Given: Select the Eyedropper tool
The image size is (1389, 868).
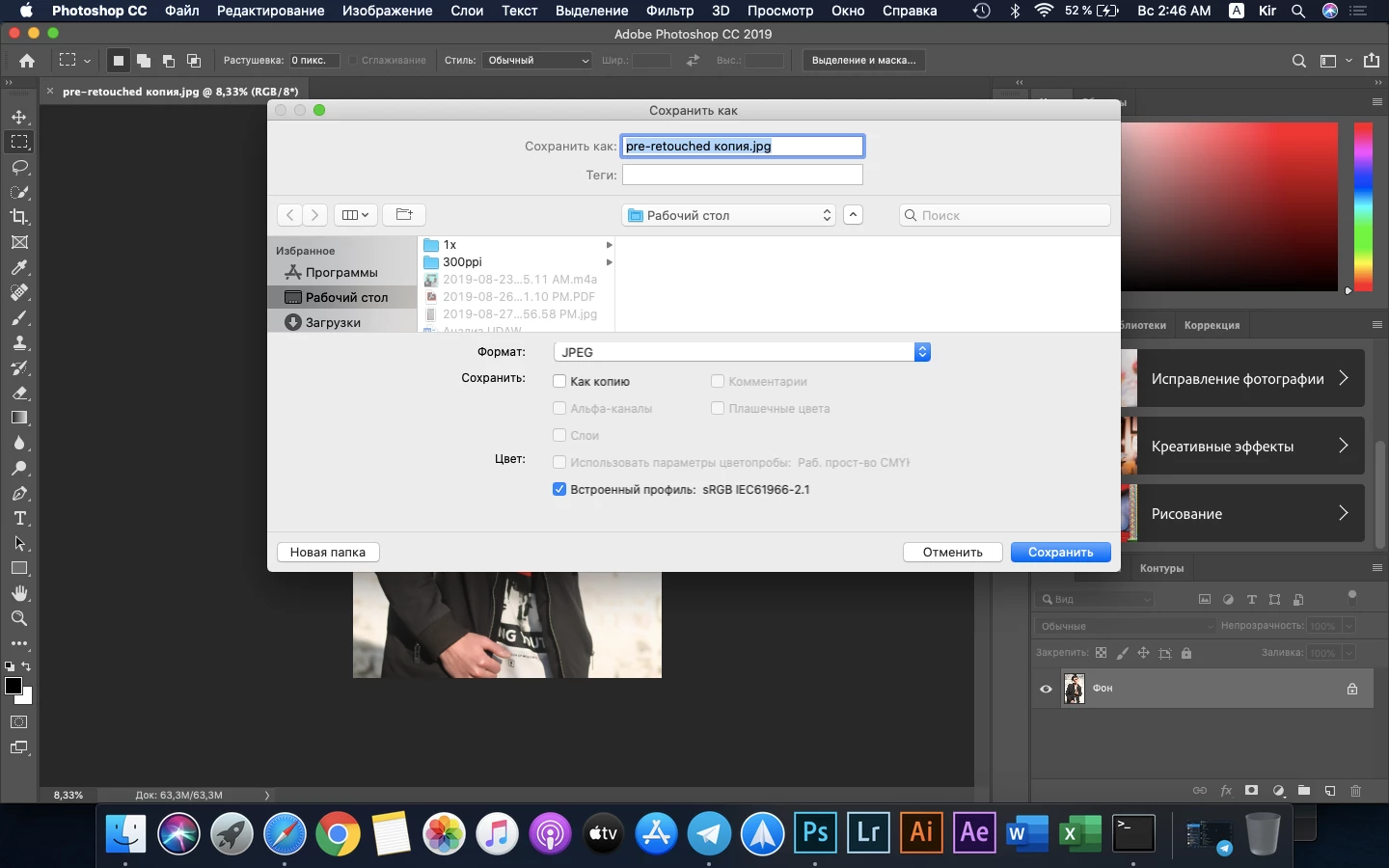Looking at the screenshot, I should coord(19,267).
